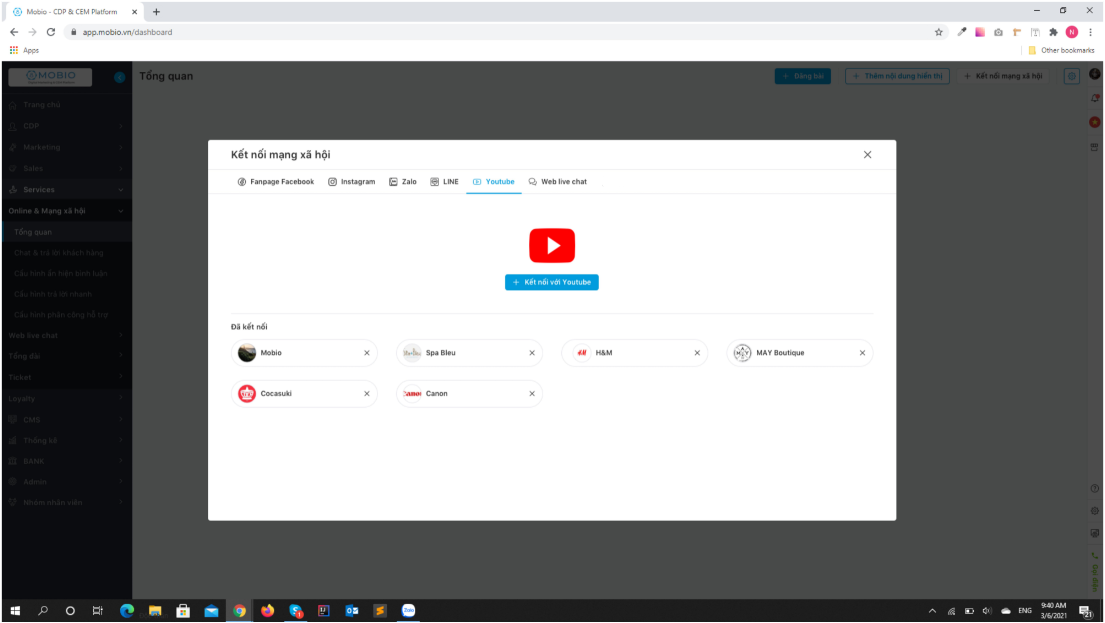Open Thống kê sidebar menu
Screen dimensions: 1105x623
[x=66, y=440]
